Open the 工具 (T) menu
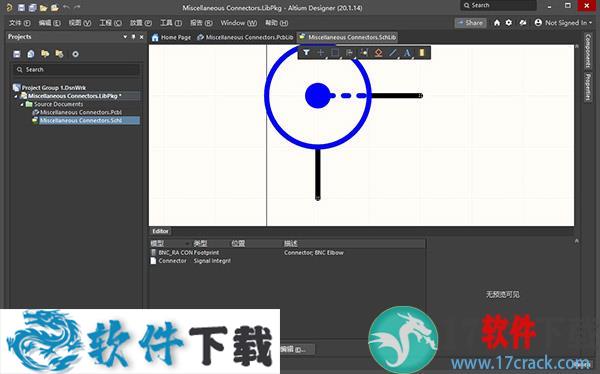The height and width of the screenshot is (374, 600). point(171,23)
